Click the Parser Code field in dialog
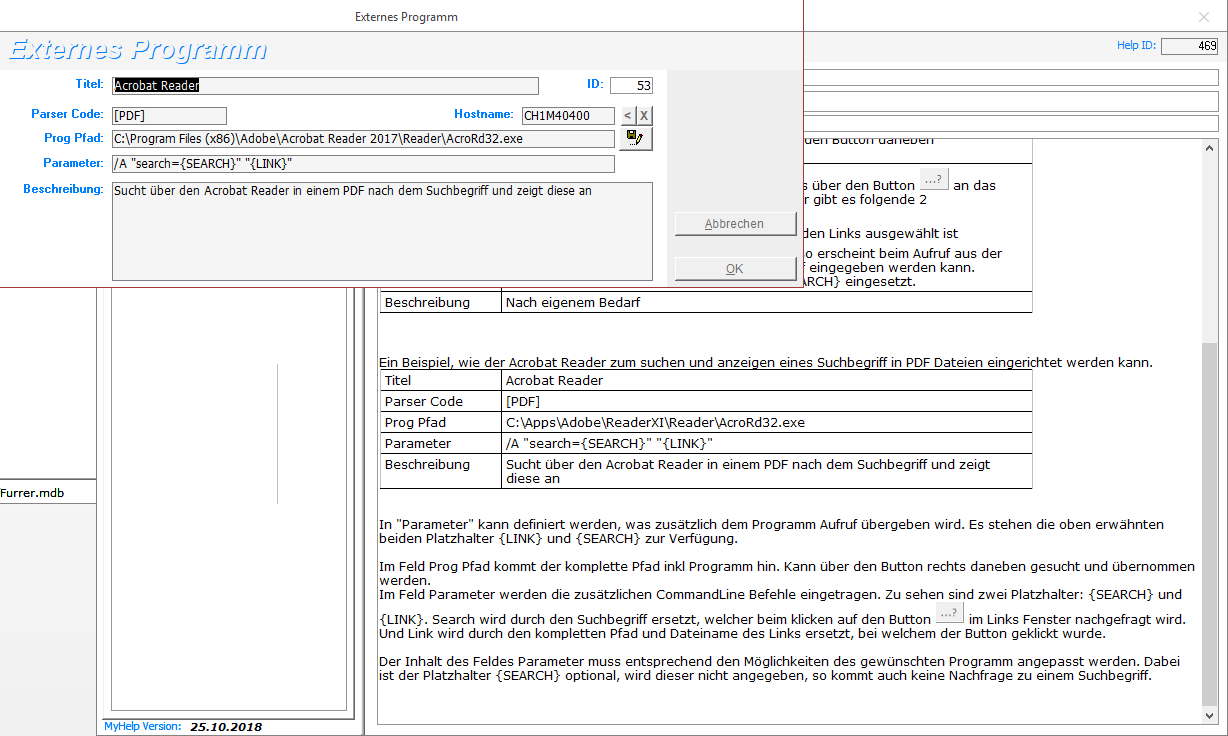1228x736 pixels. (169, 116)
